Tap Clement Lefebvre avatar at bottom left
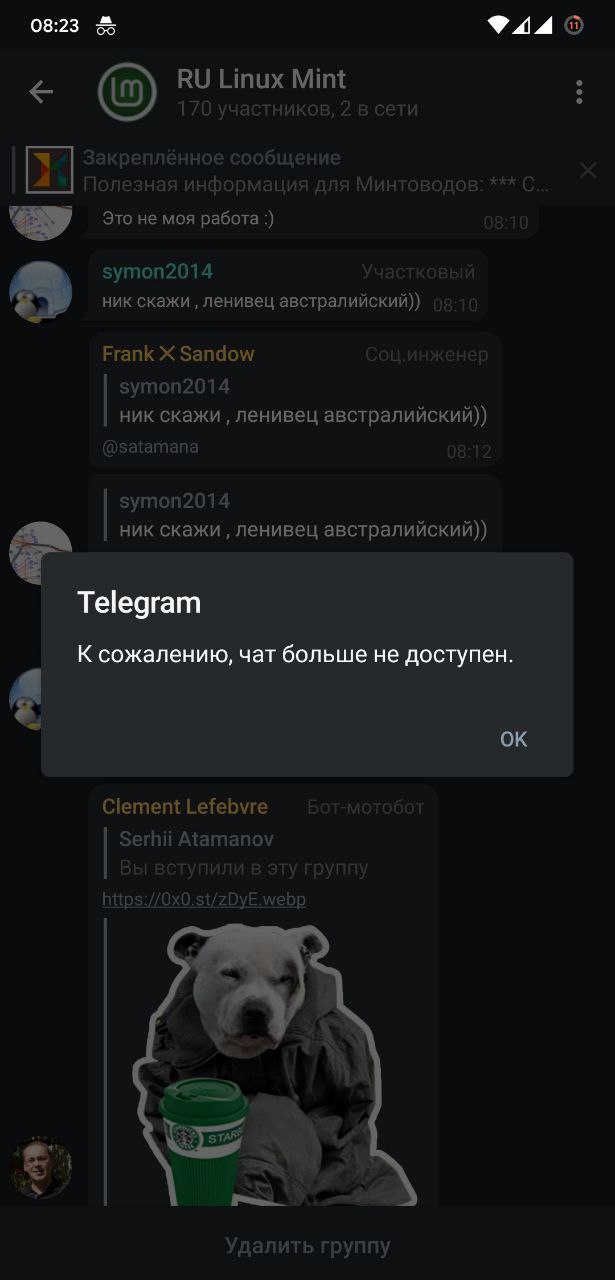This screenshot has width=615, height=1280. pos(41,1167)
